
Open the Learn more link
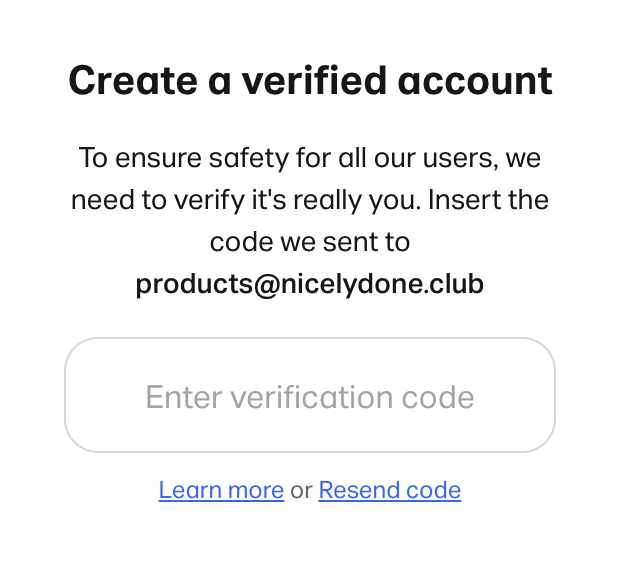(221, 491)
